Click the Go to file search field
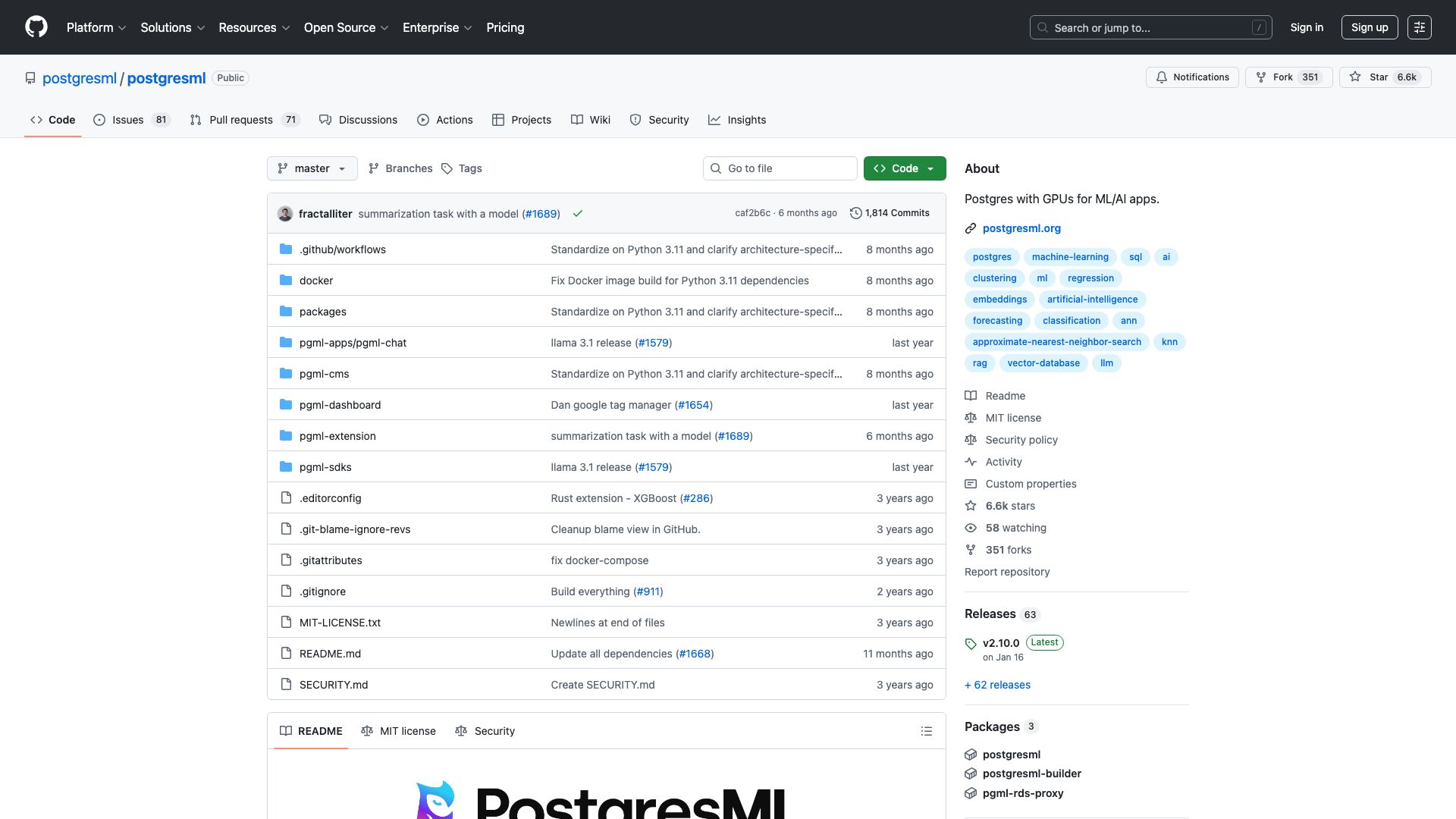Image resolution: width=1456 pixels, height=819 pixels. 780,168
